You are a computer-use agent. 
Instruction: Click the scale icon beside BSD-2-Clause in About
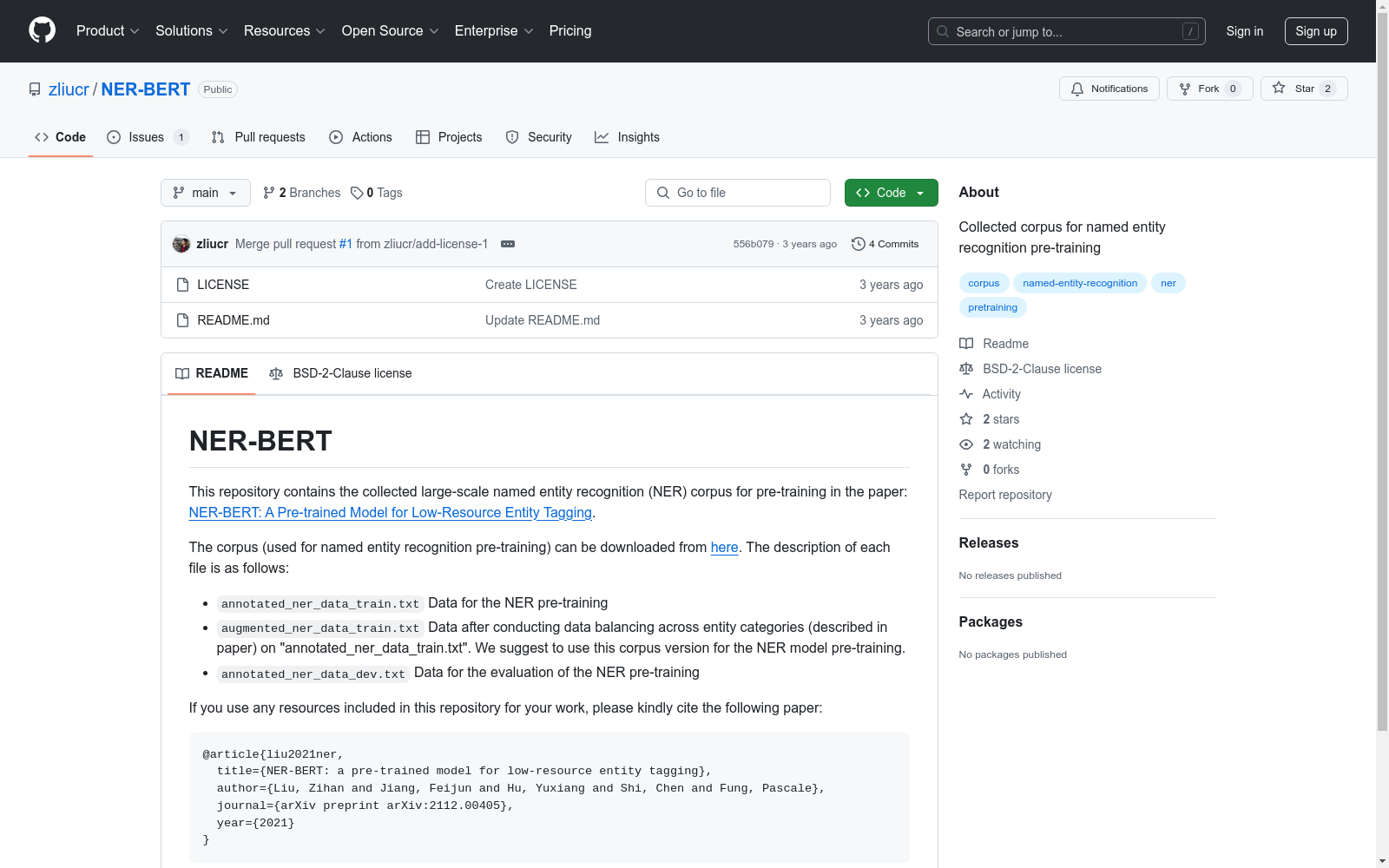[966, 369]
